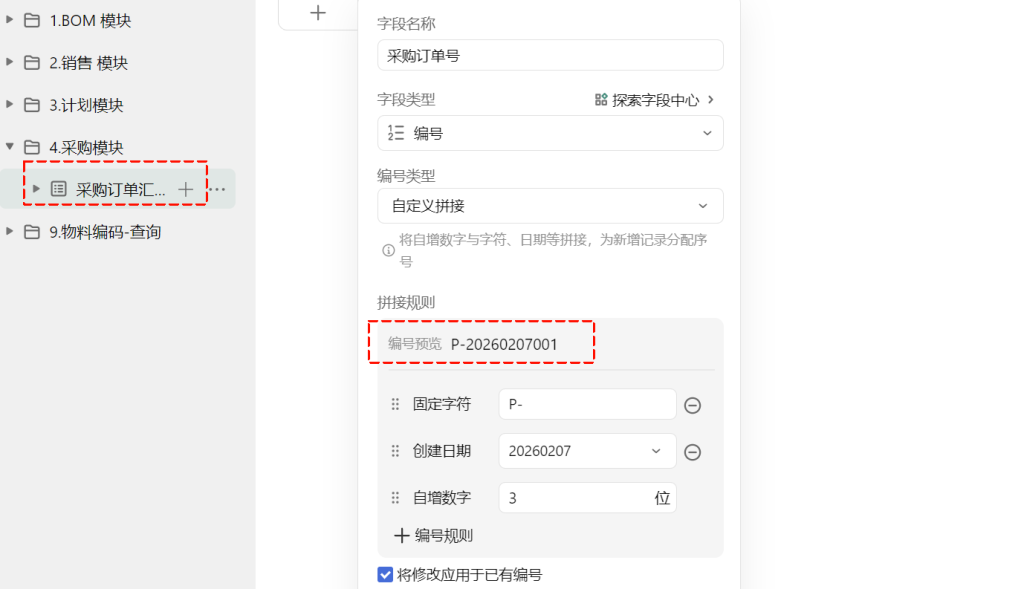Click drag handle of 创建日期 row
This screenshot has width=1024, height=589.
[x=395, y=451]
